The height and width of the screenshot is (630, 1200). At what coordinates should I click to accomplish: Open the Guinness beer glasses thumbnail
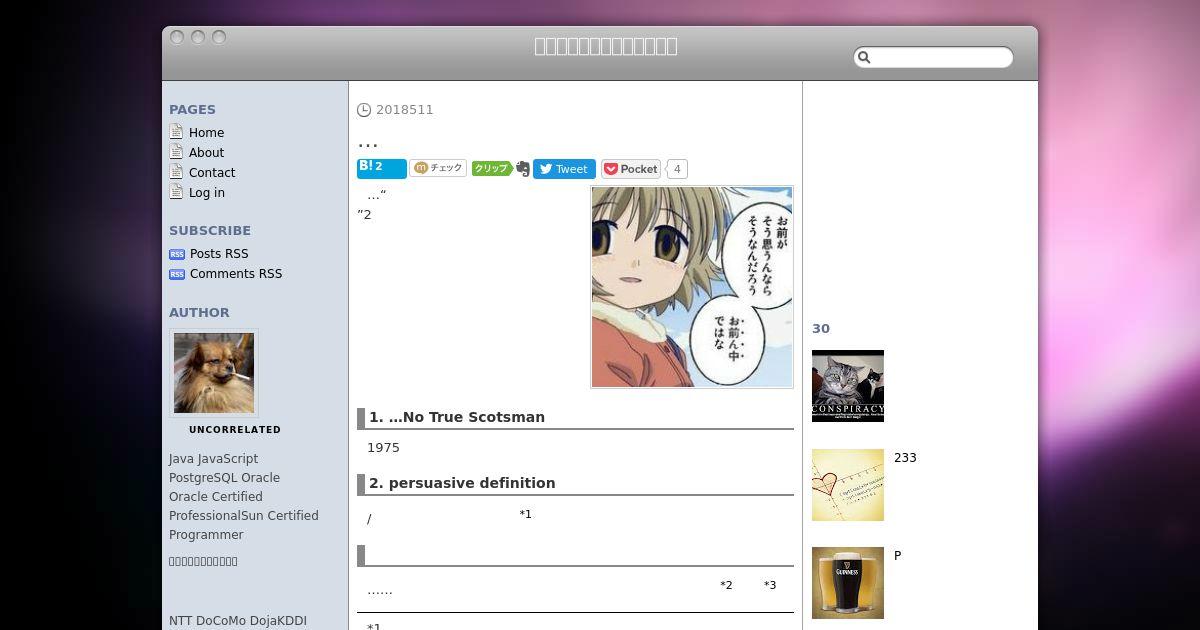(848, 583)
